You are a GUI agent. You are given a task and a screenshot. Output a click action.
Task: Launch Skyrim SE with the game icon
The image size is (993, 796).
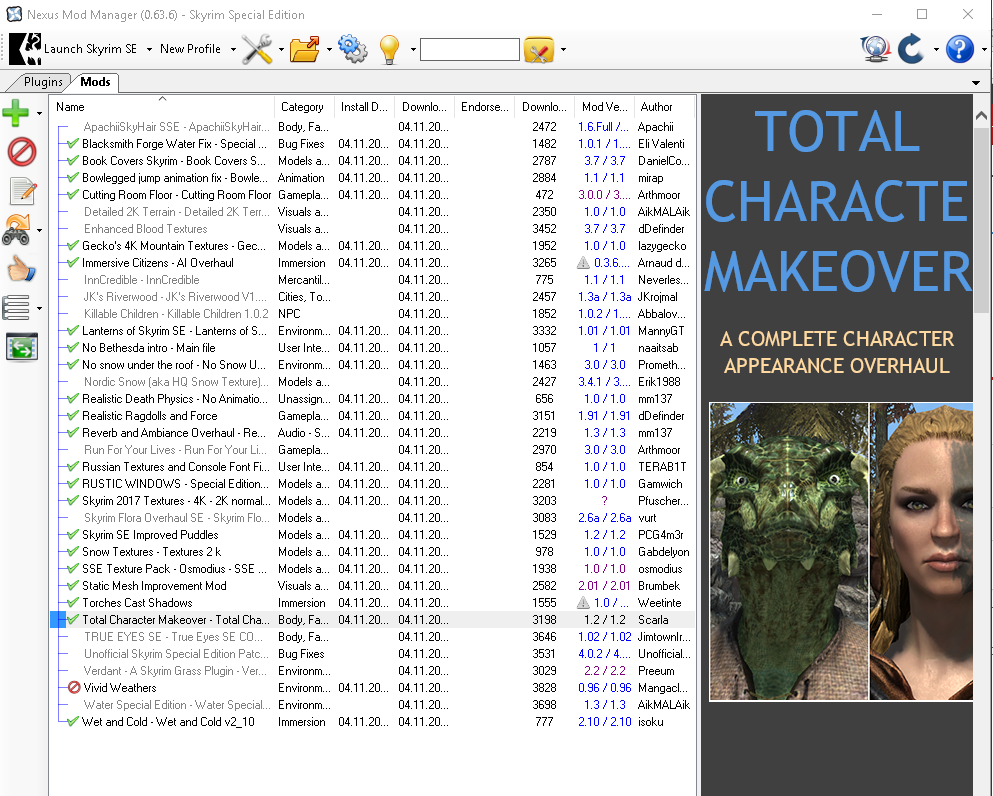tap(25, 49)
